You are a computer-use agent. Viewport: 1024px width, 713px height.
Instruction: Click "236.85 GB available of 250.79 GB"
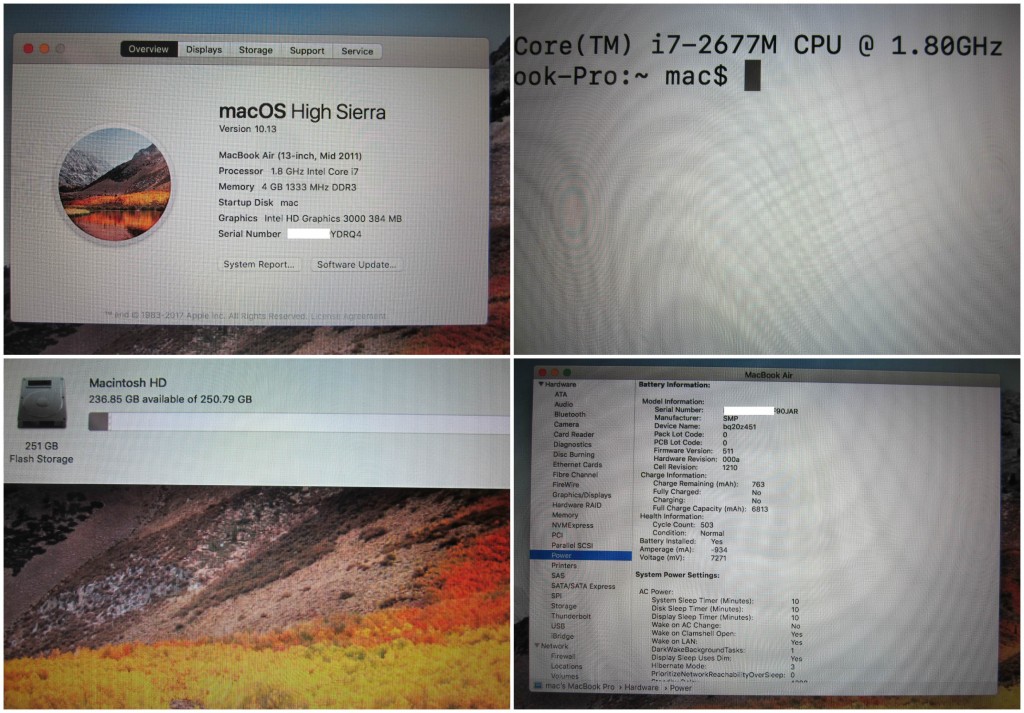coord(170,399)
